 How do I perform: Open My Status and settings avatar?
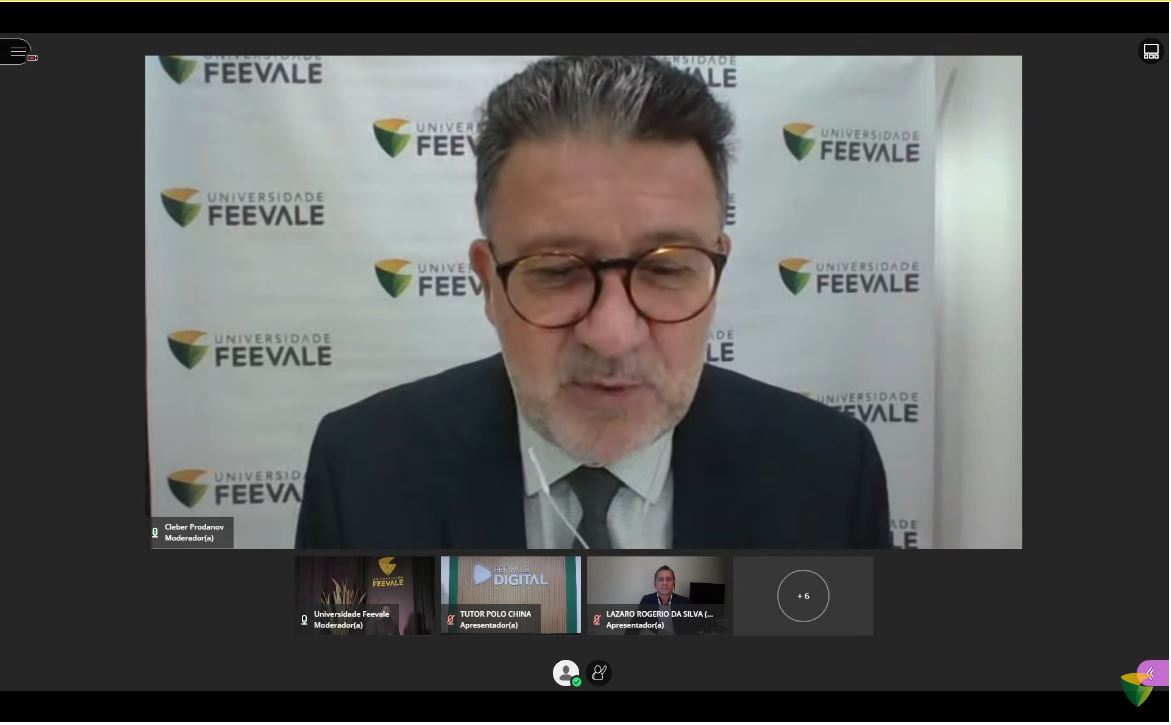tap(566, 673)
